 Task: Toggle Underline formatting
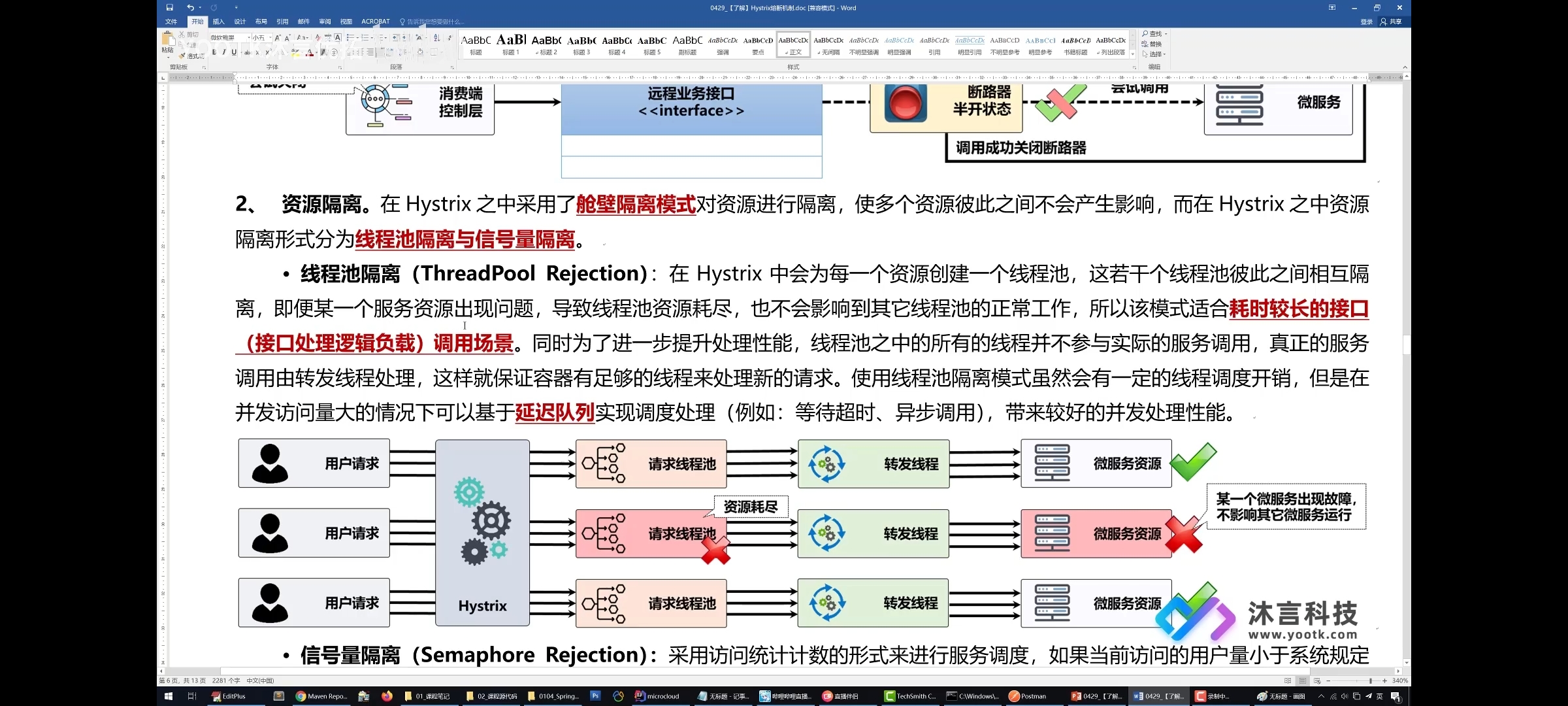[x=234, y=52]
